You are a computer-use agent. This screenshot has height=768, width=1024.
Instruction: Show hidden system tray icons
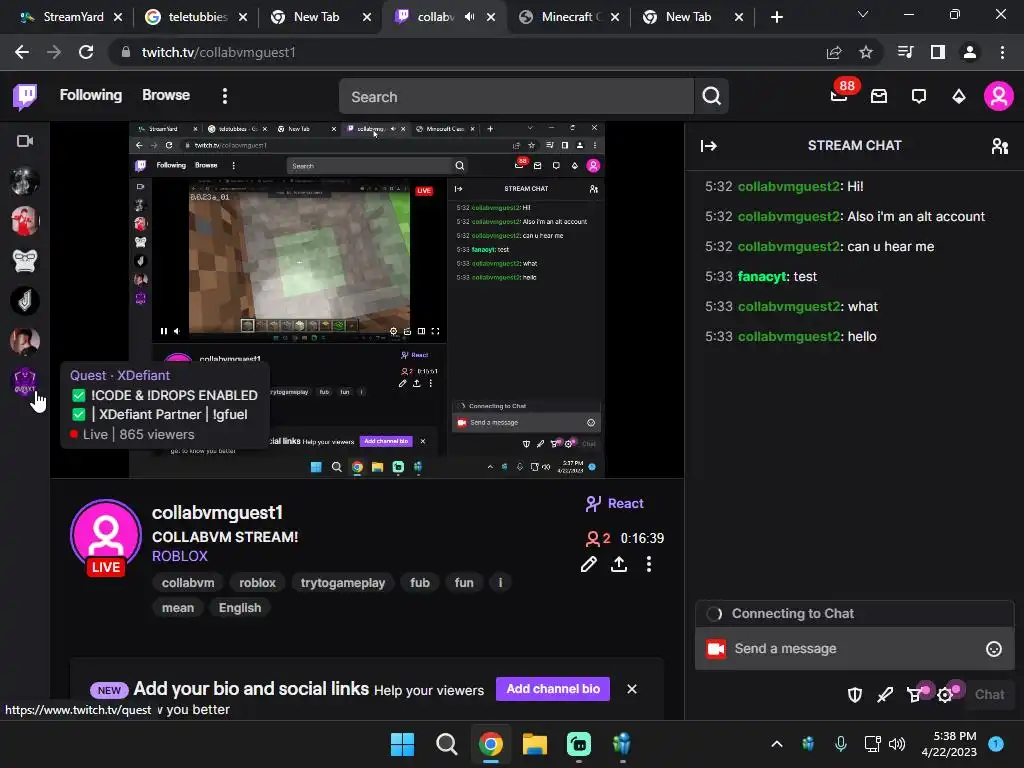click(776, 744)
